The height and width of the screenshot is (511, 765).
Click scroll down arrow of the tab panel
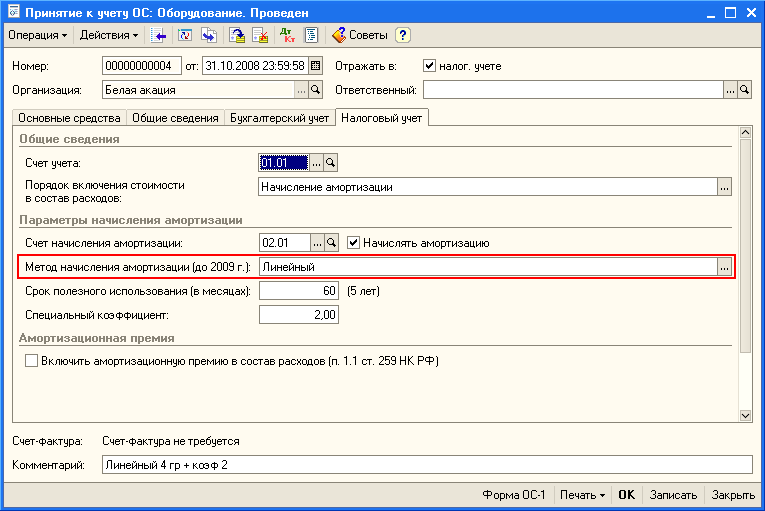(x=745, y=415)
